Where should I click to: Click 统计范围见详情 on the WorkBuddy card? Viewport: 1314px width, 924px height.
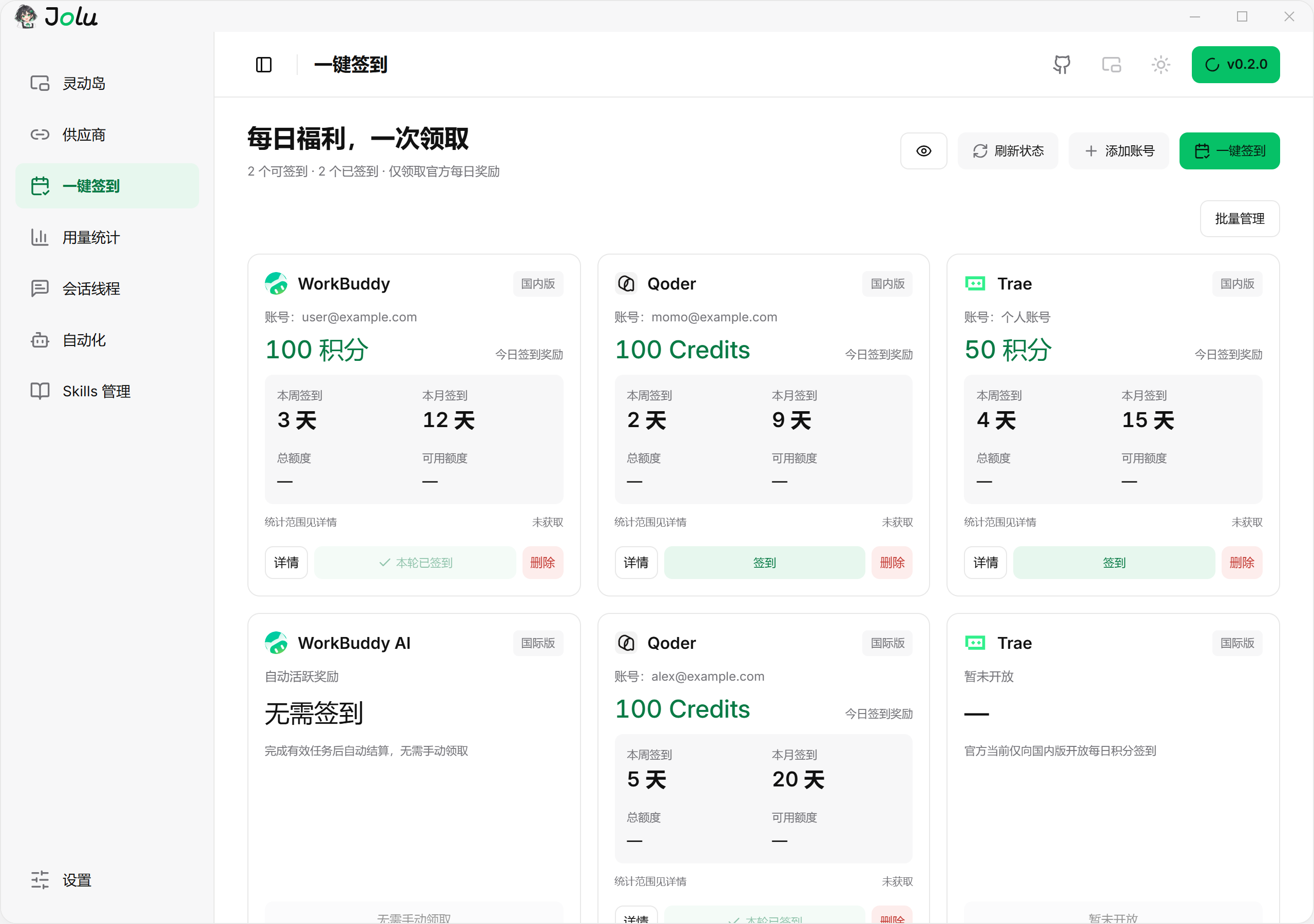tap(301, 522)
